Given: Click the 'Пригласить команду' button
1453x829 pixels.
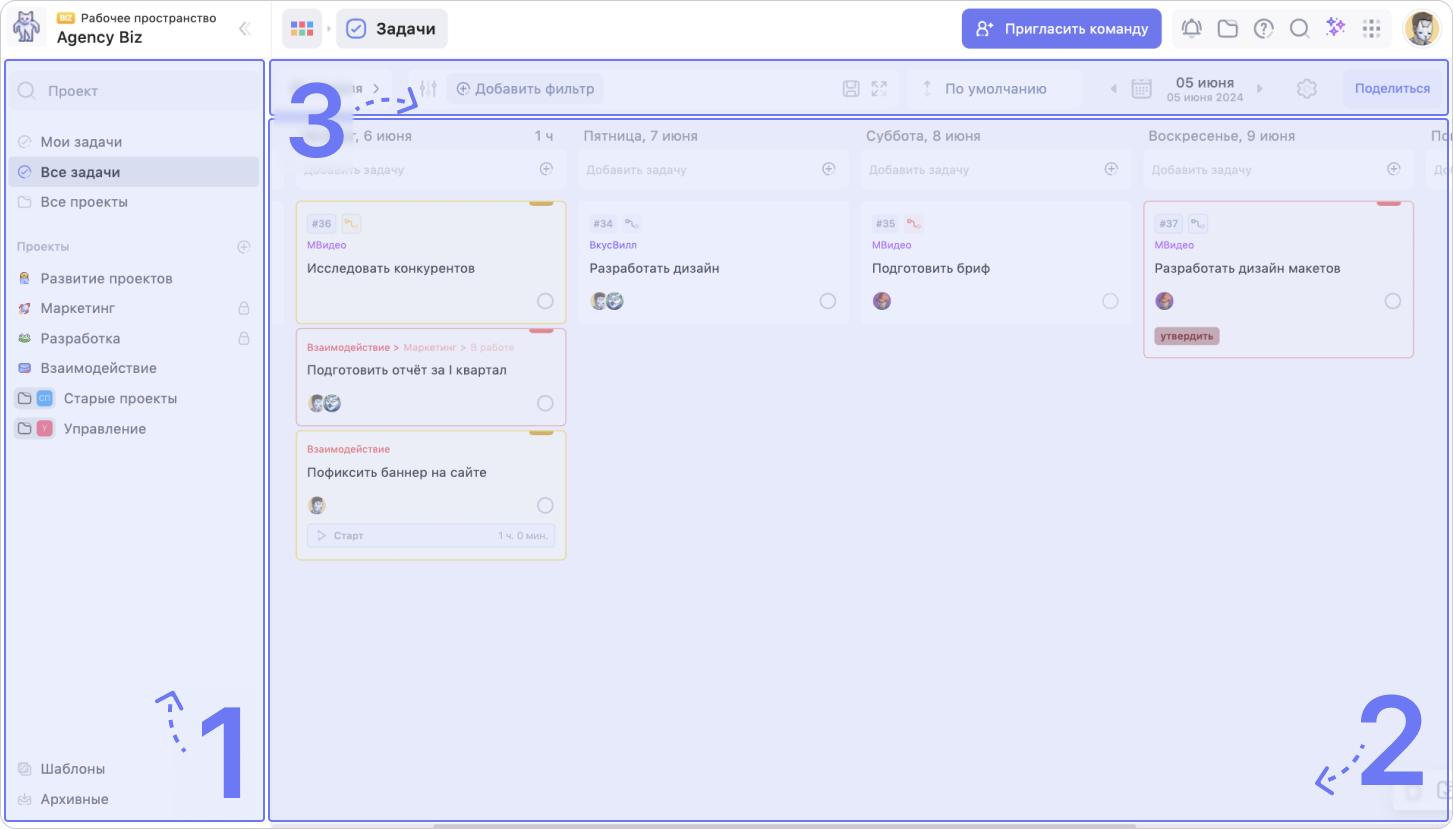Looking at the screenshot, I should (x=1061, y=29).
